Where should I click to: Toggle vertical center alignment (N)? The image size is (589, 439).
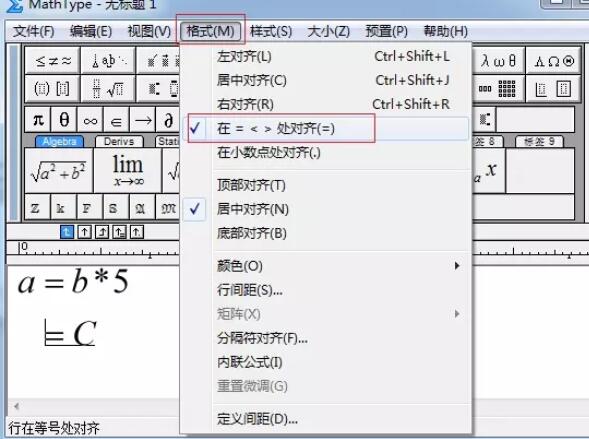coord(326,209)
